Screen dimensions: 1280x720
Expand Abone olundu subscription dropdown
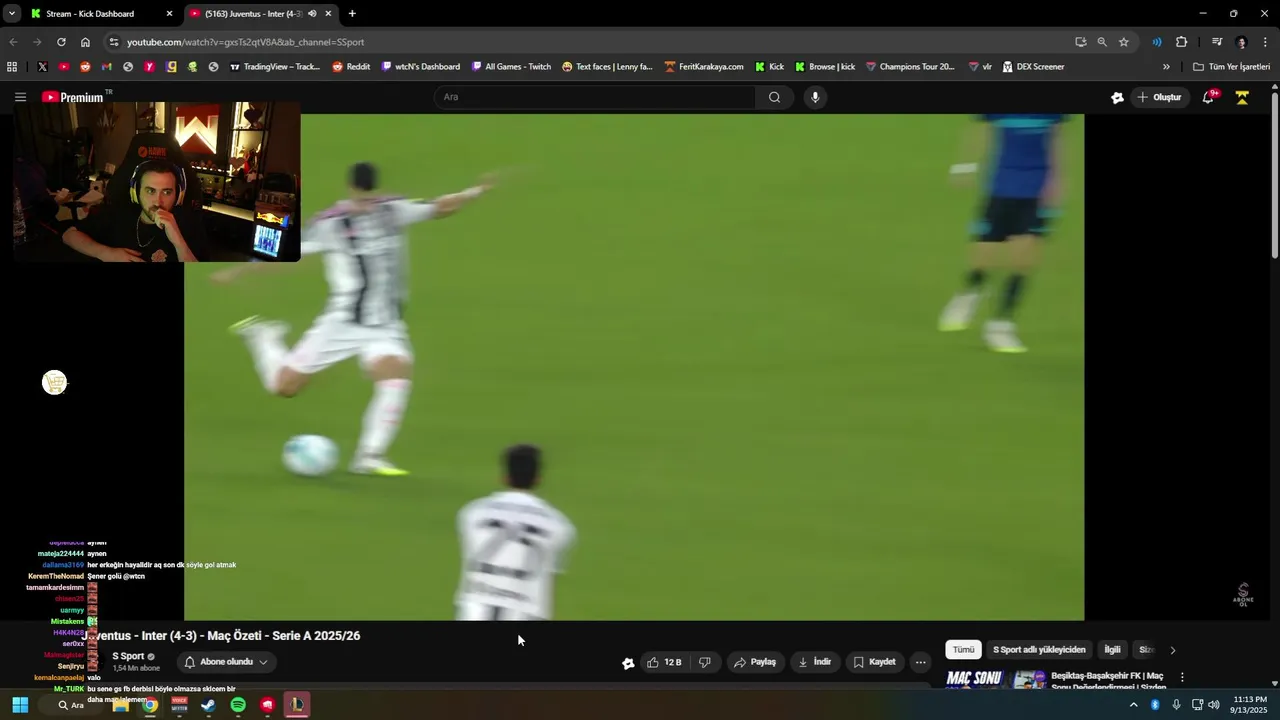point(226,662)
